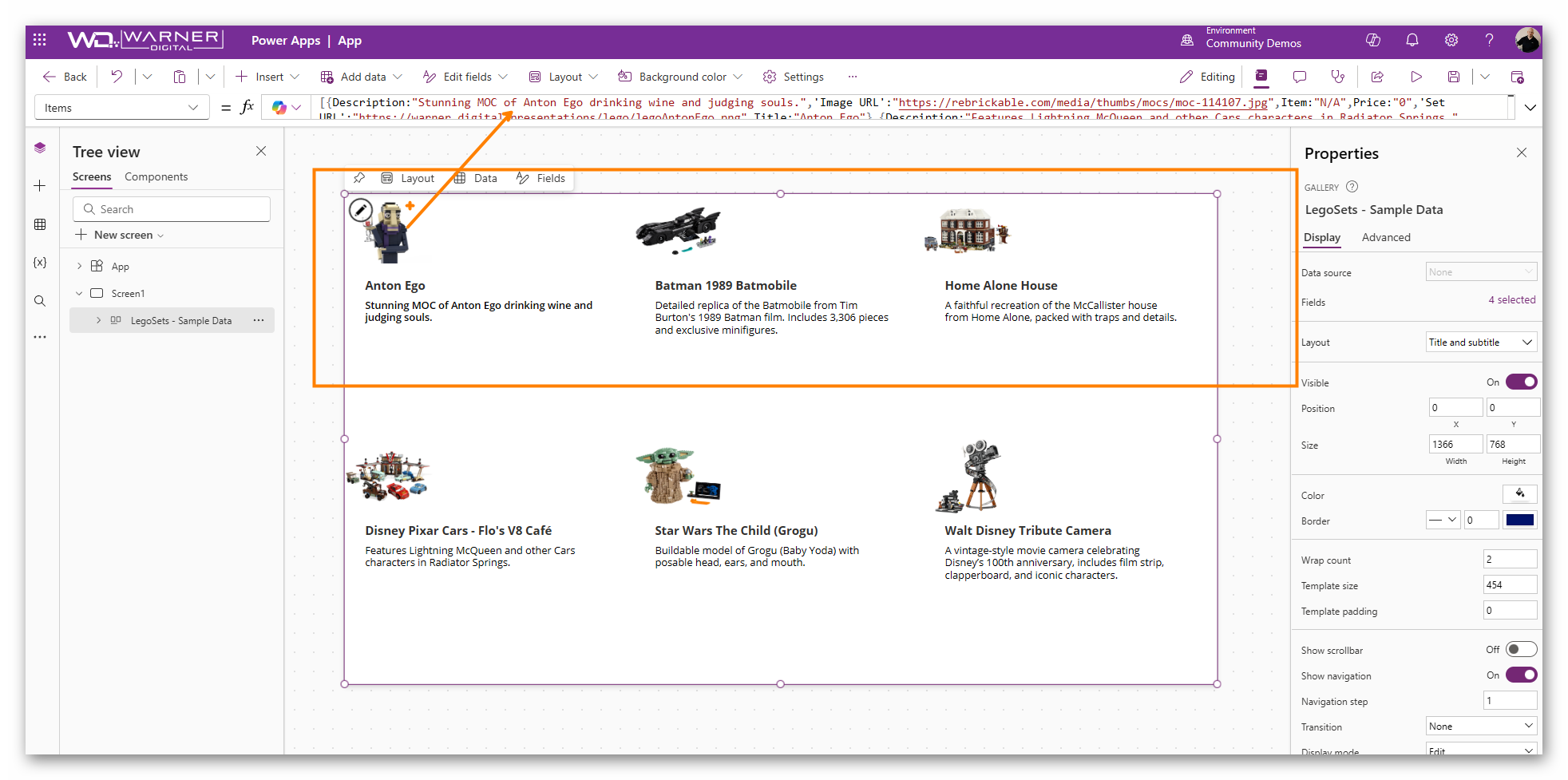Run the App checker stethoscope
Viewport: 1568px width, 780px height.
click(1338, 77)
